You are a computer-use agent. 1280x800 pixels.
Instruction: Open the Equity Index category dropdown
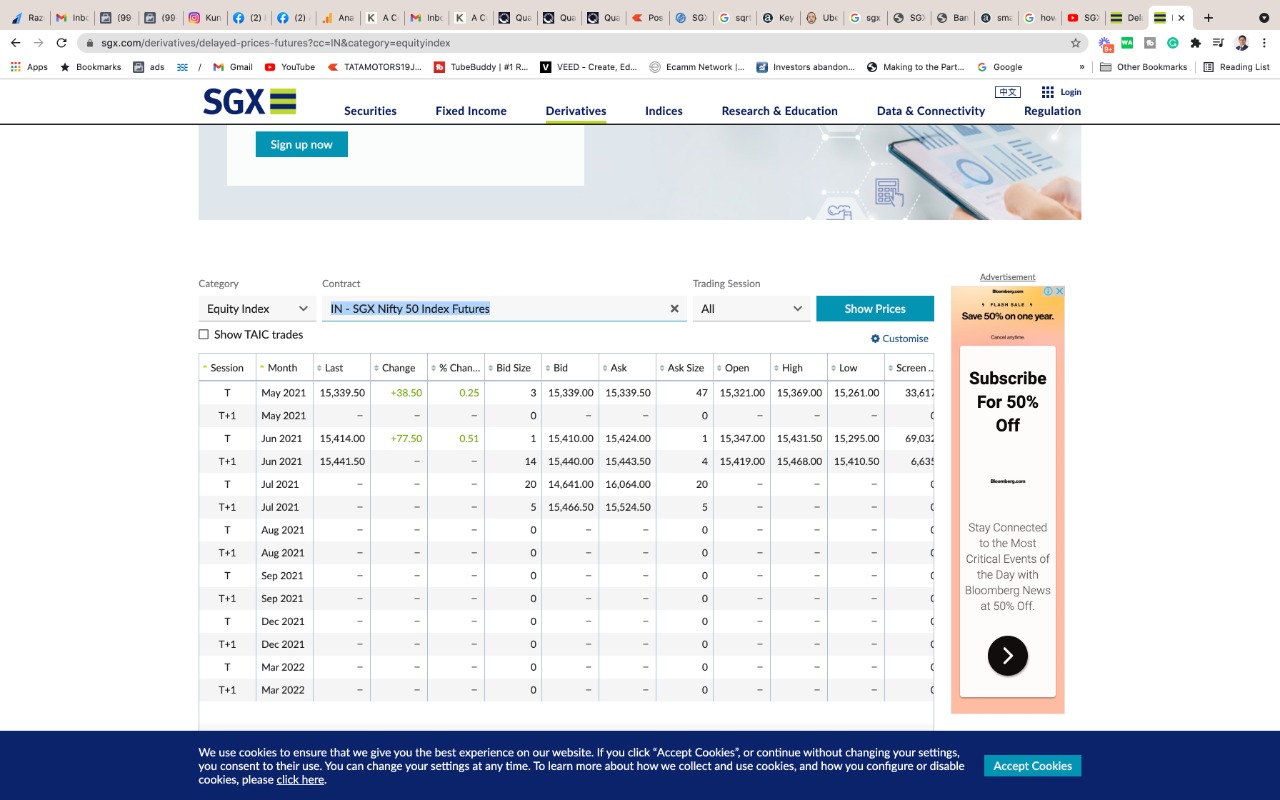[256, 308]
